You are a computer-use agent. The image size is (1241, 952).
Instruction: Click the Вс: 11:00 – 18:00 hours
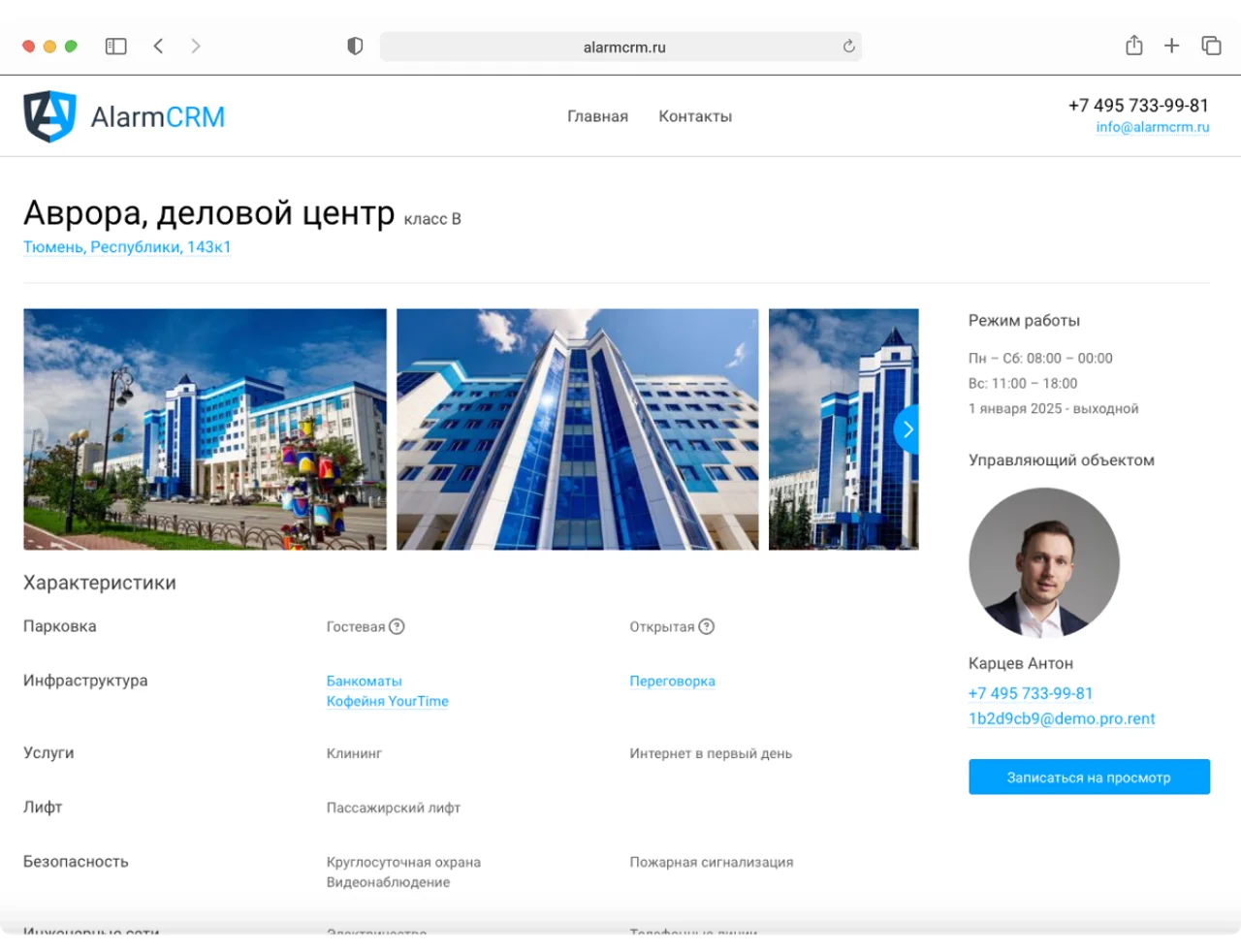click(1023, 383)
